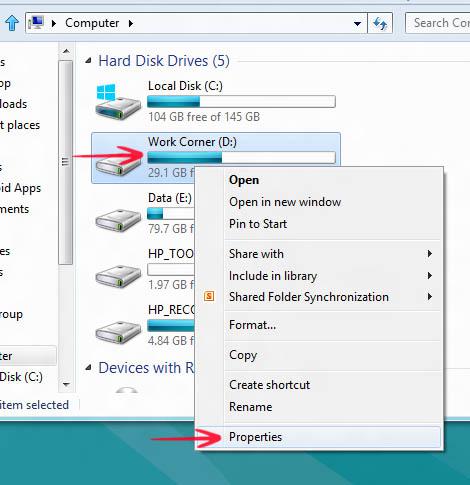Click the HP_TOO drive name label
Screen dimensions: 470x485
[x=171, y=254]
